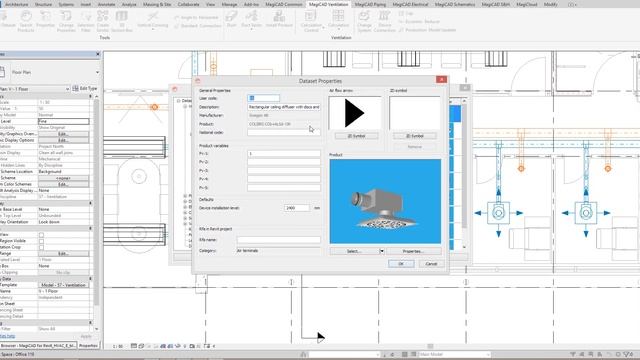Open the MagiCAD Electrical ribbon tab
This screenshot has height=360, width=640.
pyautogui.click(x=410, y=4)
